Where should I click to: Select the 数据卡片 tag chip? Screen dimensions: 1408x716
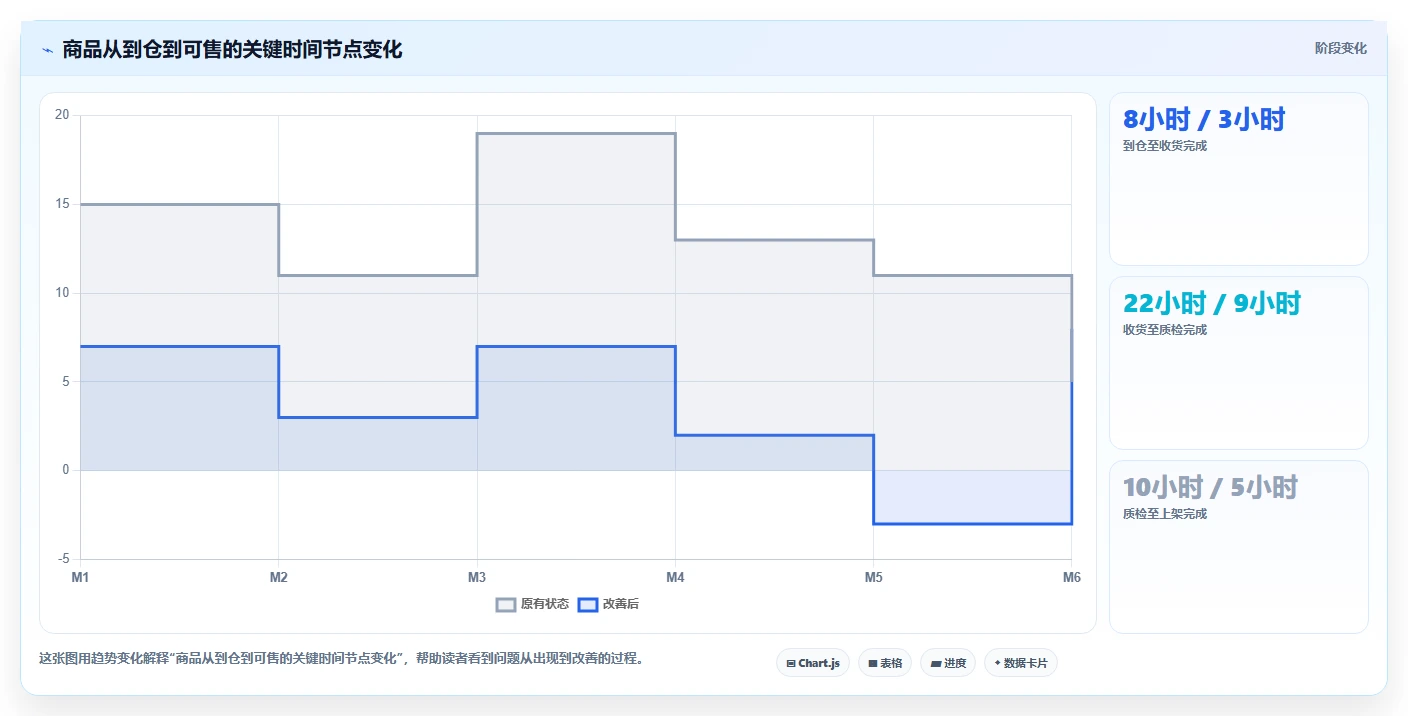(1021, 663)
